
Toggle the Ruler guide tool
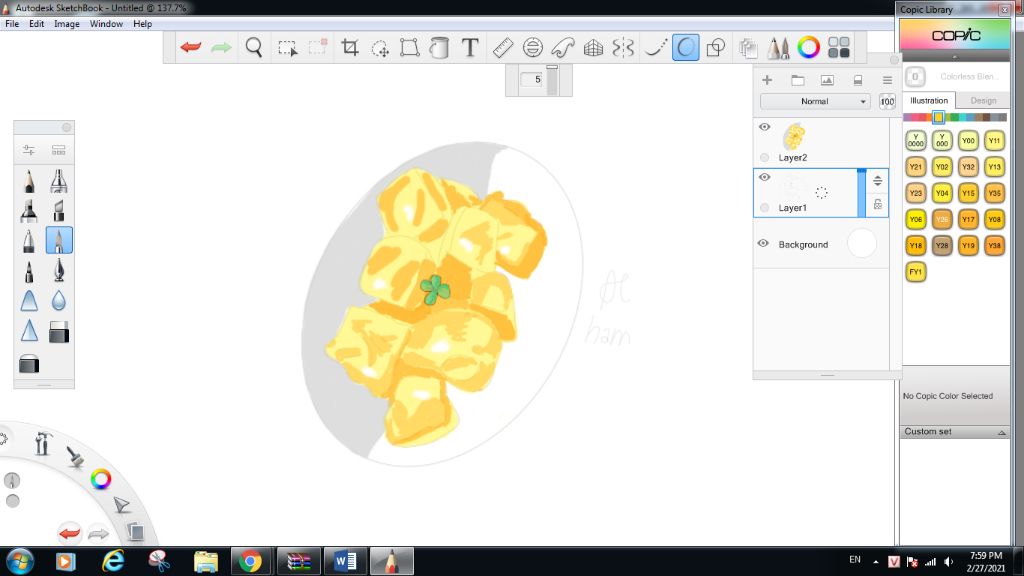click(502, 48)
